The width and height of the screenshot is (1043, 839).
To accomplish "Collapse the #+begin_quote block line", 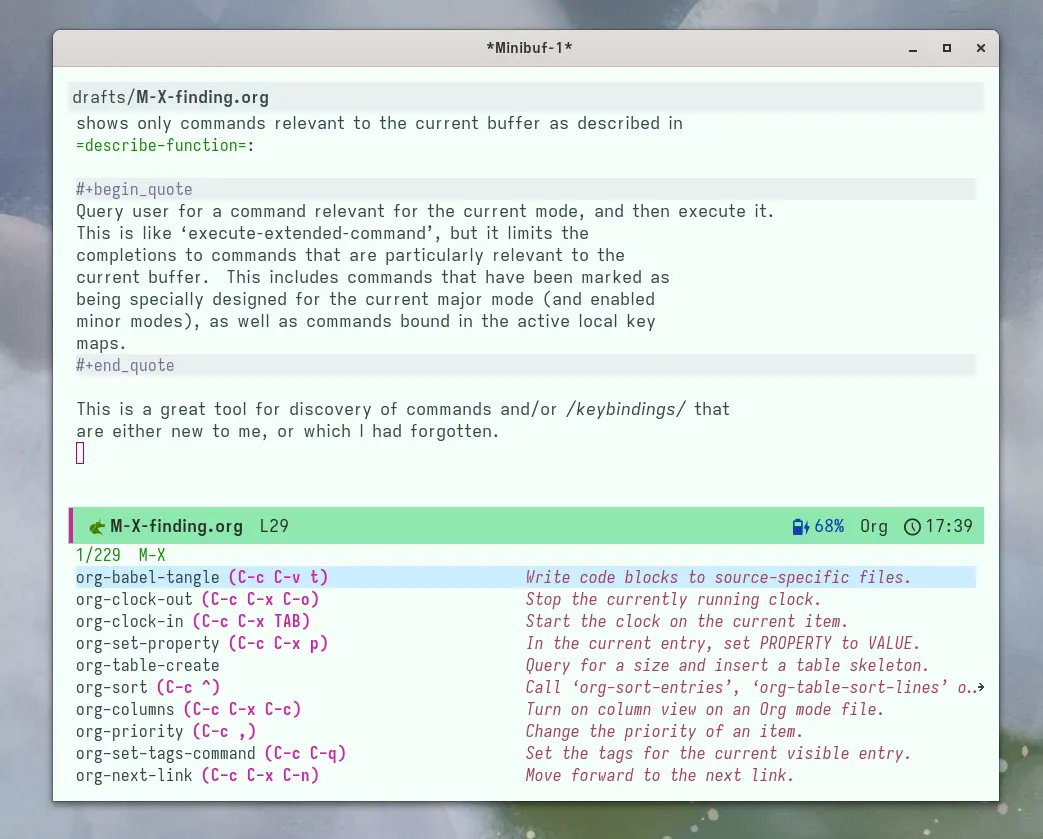I will tap(134, 190).
